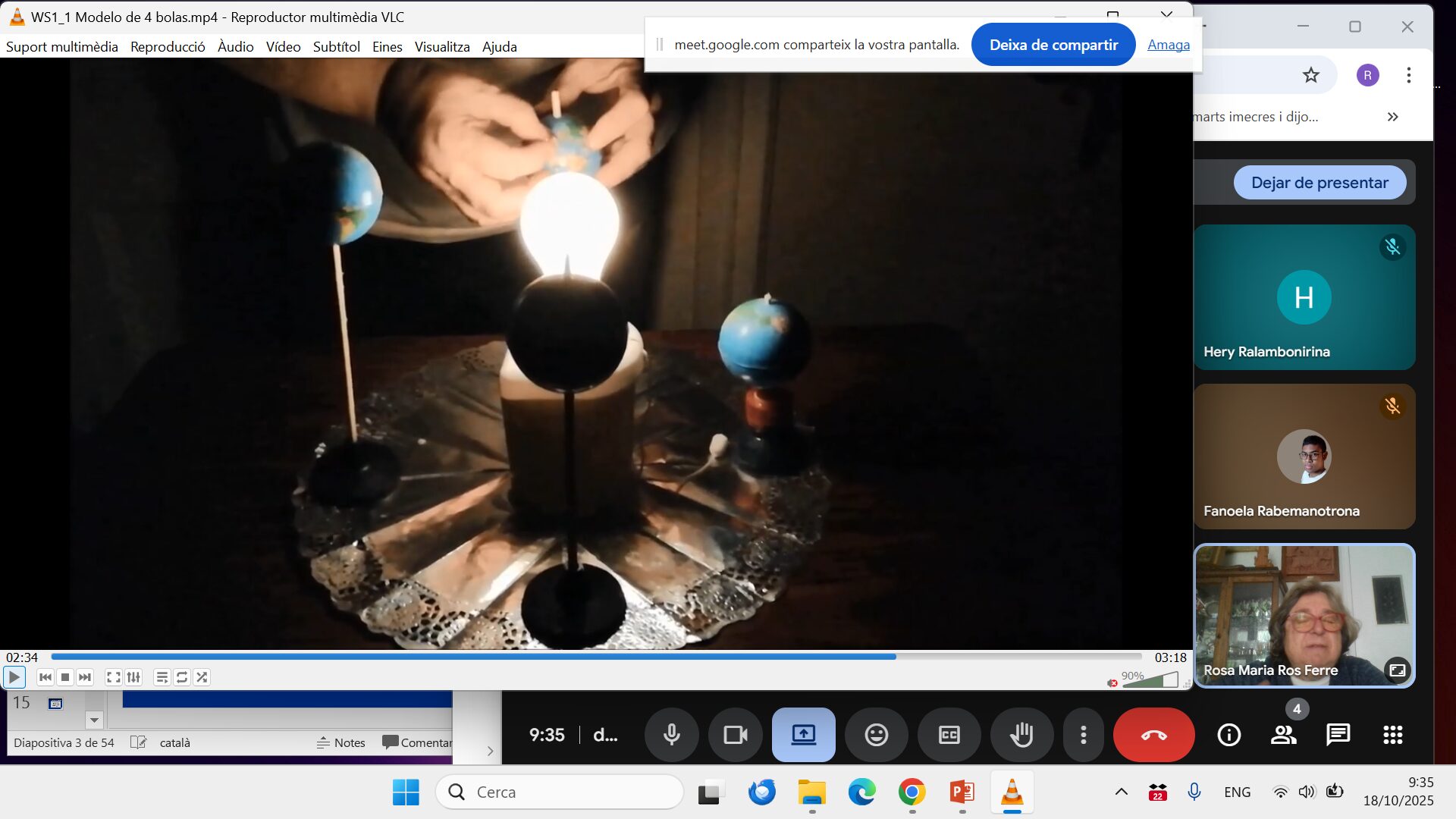Open extended settings equalizer icon
Screen dimensions: 1456x819
click(133, 677)
